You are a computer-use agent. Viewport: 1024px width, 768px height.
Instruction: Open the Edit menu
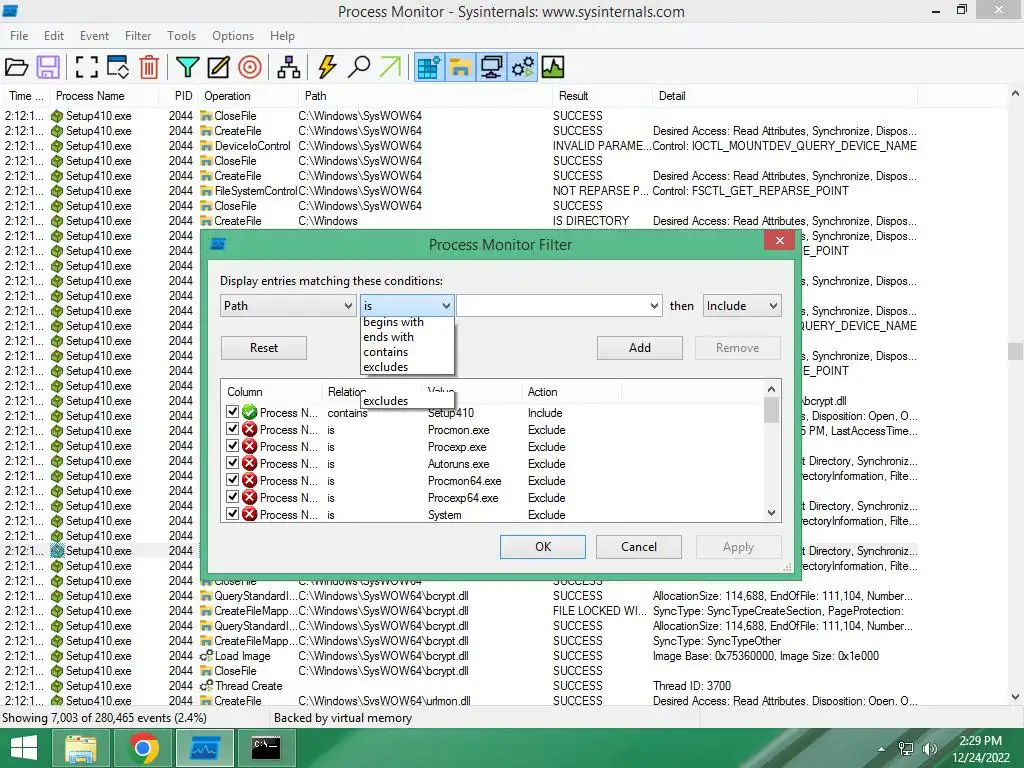coord(54,36)
